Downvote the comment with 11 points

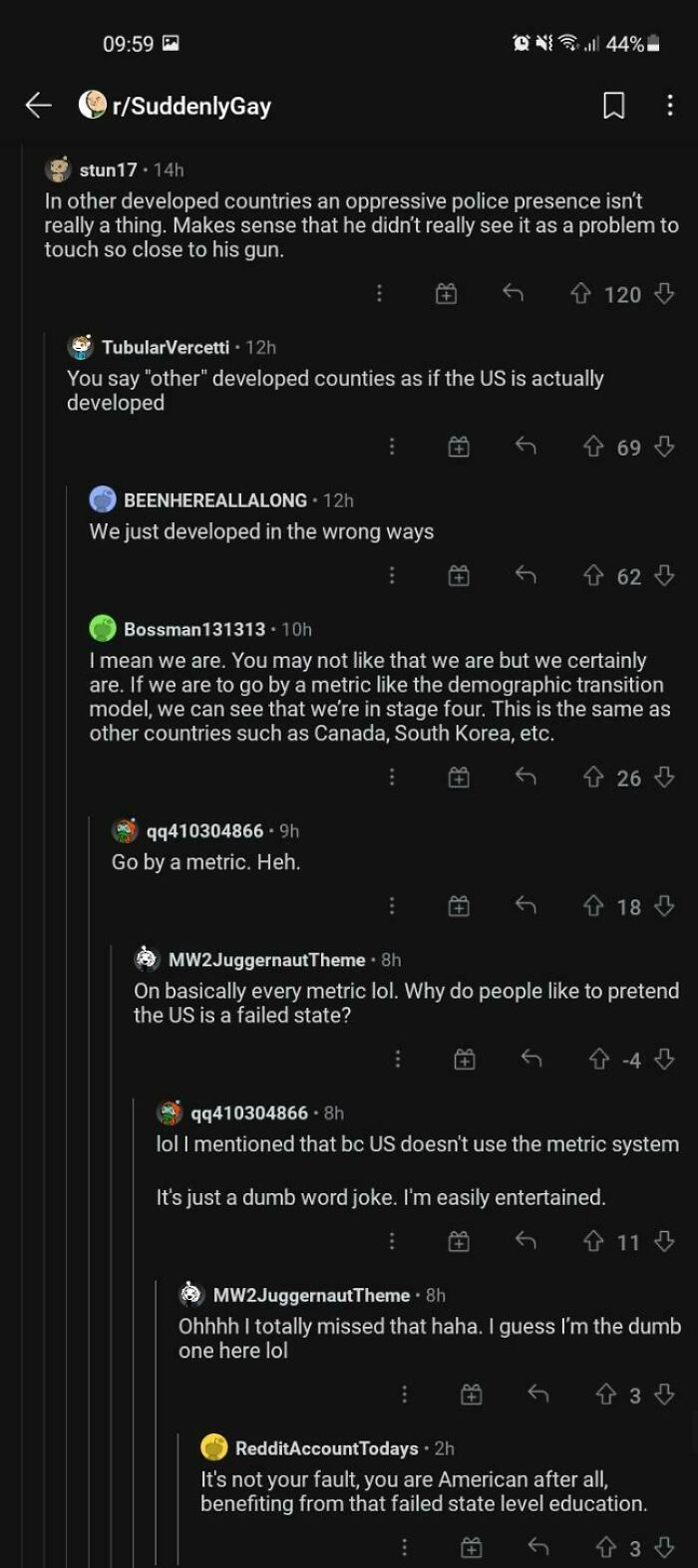(664, 1241)
